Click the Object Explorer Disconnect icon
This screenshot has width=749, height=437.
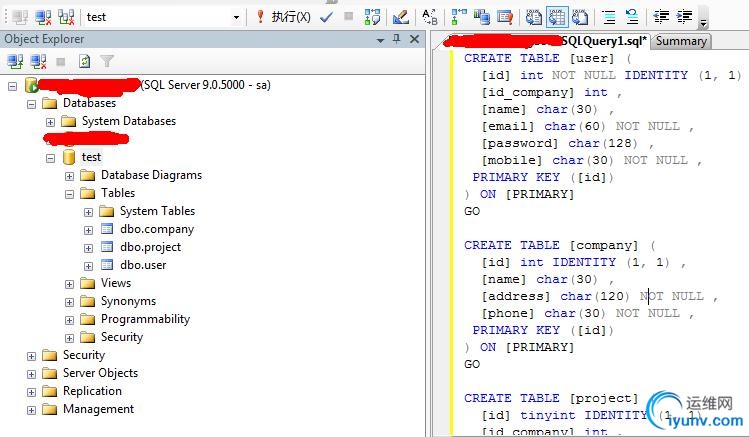[38, 61]
